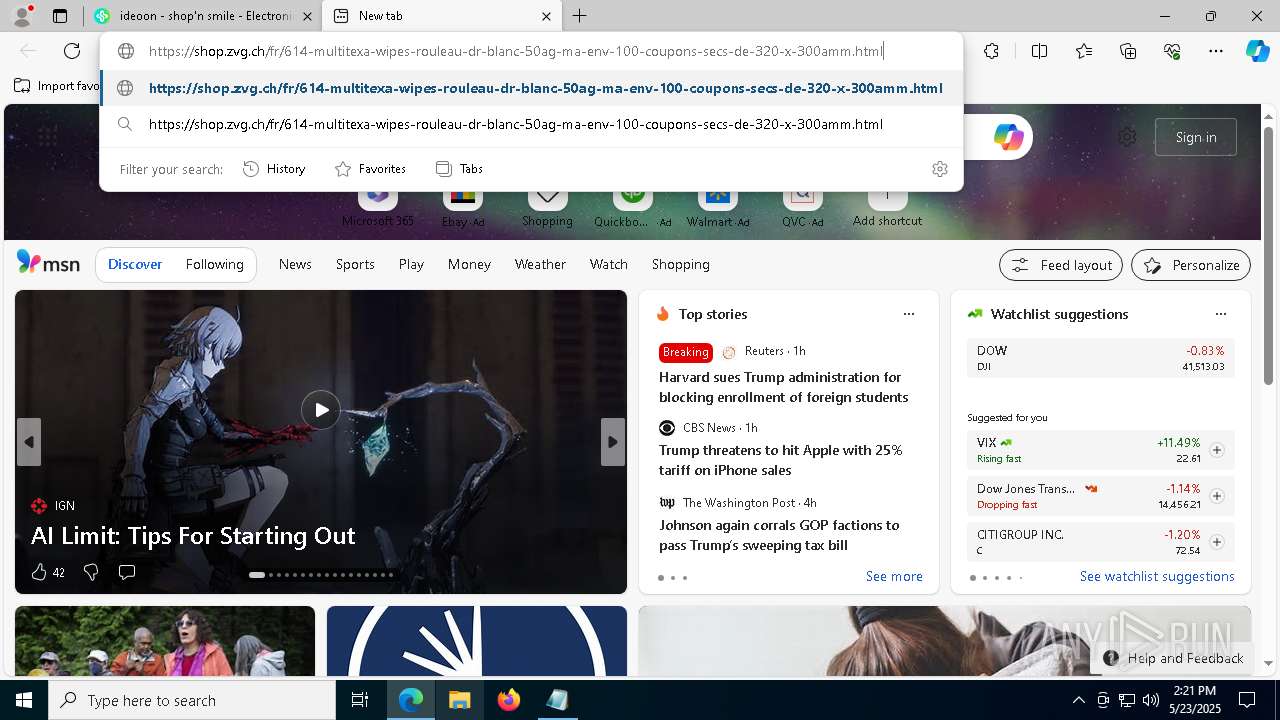Open the Collections toolbar icon
The height and width of the screenshot is (720, 1280).
(x=1128, y=51)
